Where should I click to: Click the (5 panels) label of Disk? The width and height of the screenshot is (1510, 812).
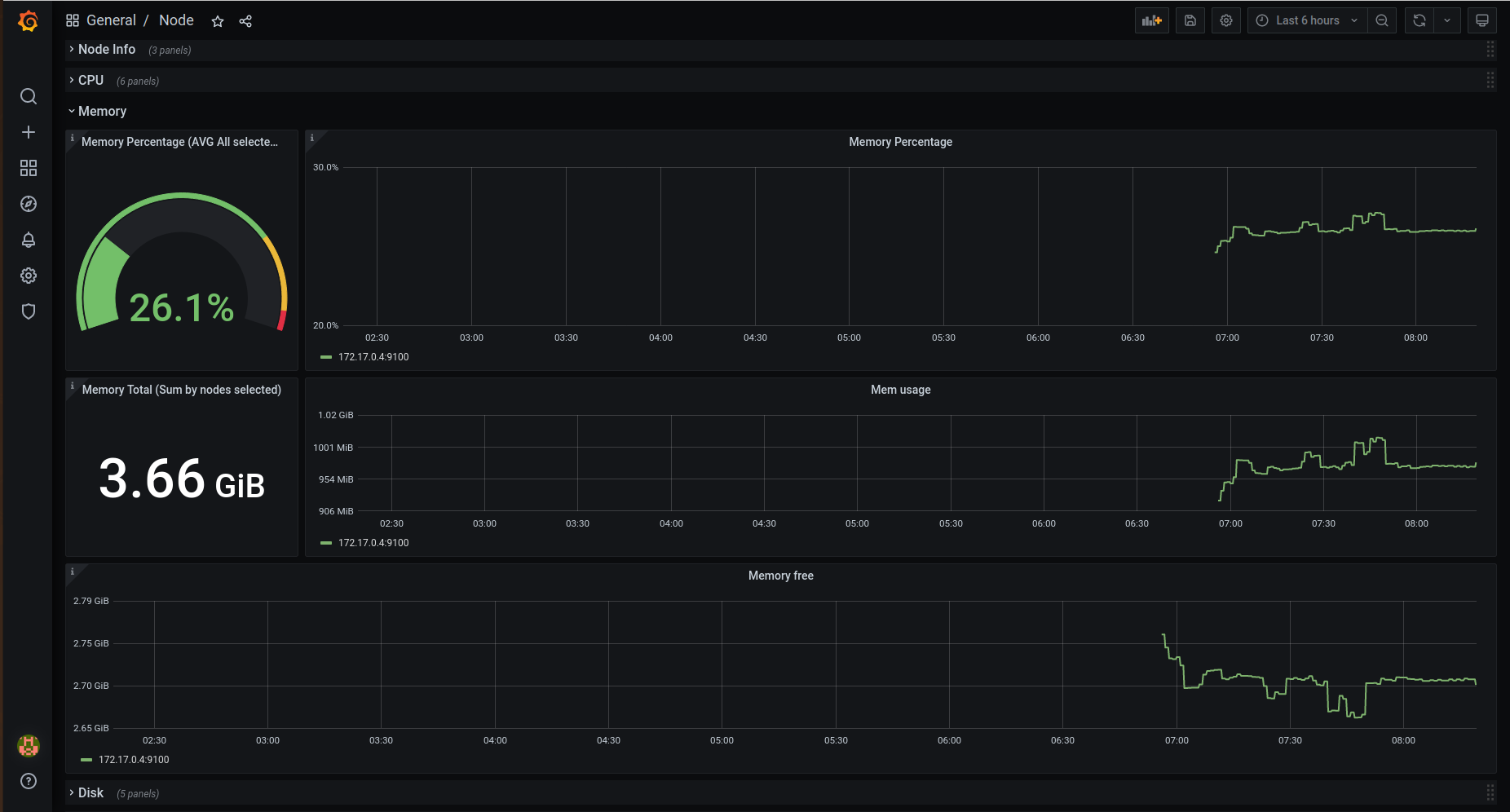point(138,794)
